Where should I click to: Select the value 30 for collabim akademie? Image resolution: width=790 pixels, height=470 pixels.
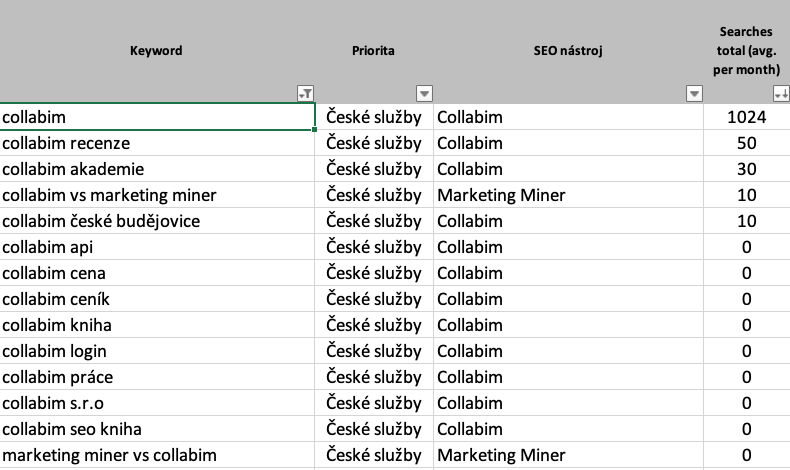[x=747, y=169]
